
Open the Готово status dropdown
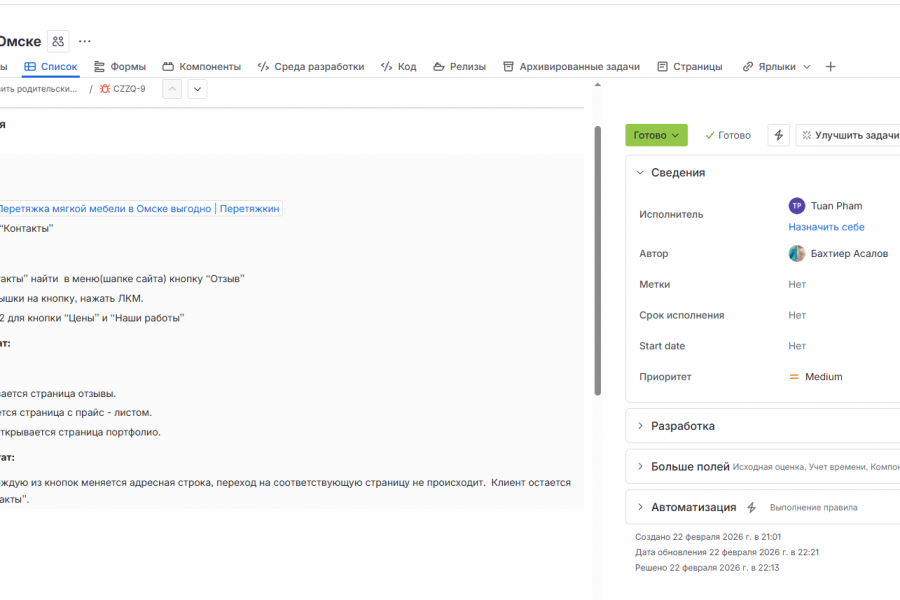pos(656,135)
